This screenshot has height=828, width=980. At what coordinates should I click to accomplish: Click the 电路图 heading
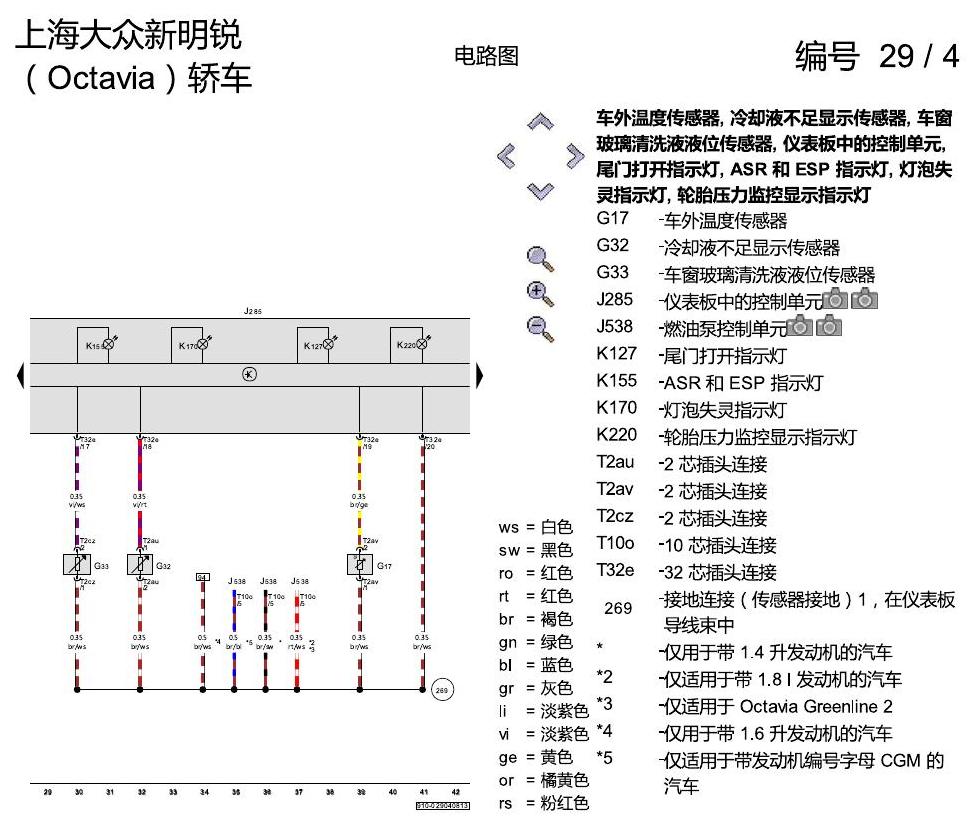(x=486, y=56)
